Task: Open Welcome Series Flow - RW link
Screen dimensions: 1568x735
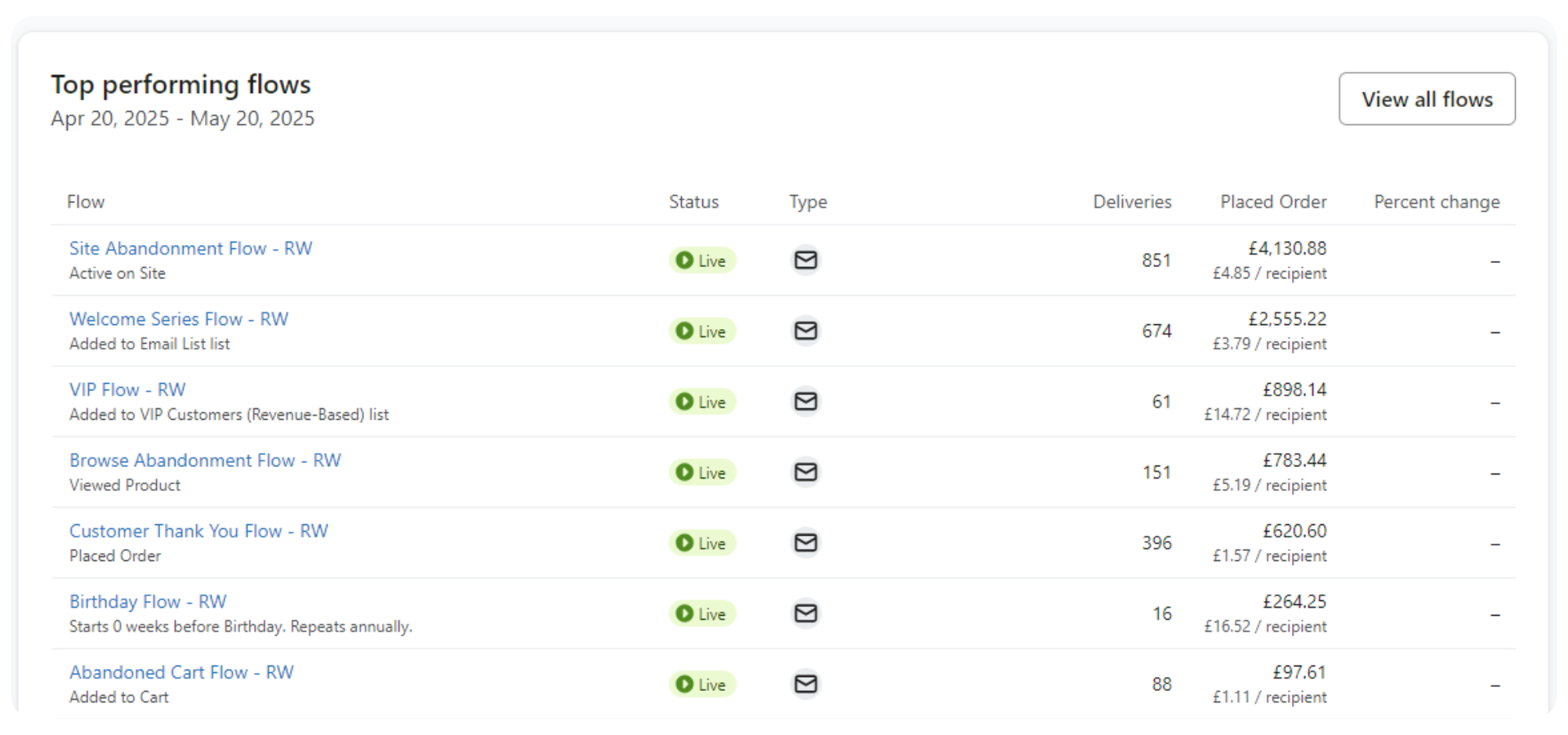Action: 179,319
